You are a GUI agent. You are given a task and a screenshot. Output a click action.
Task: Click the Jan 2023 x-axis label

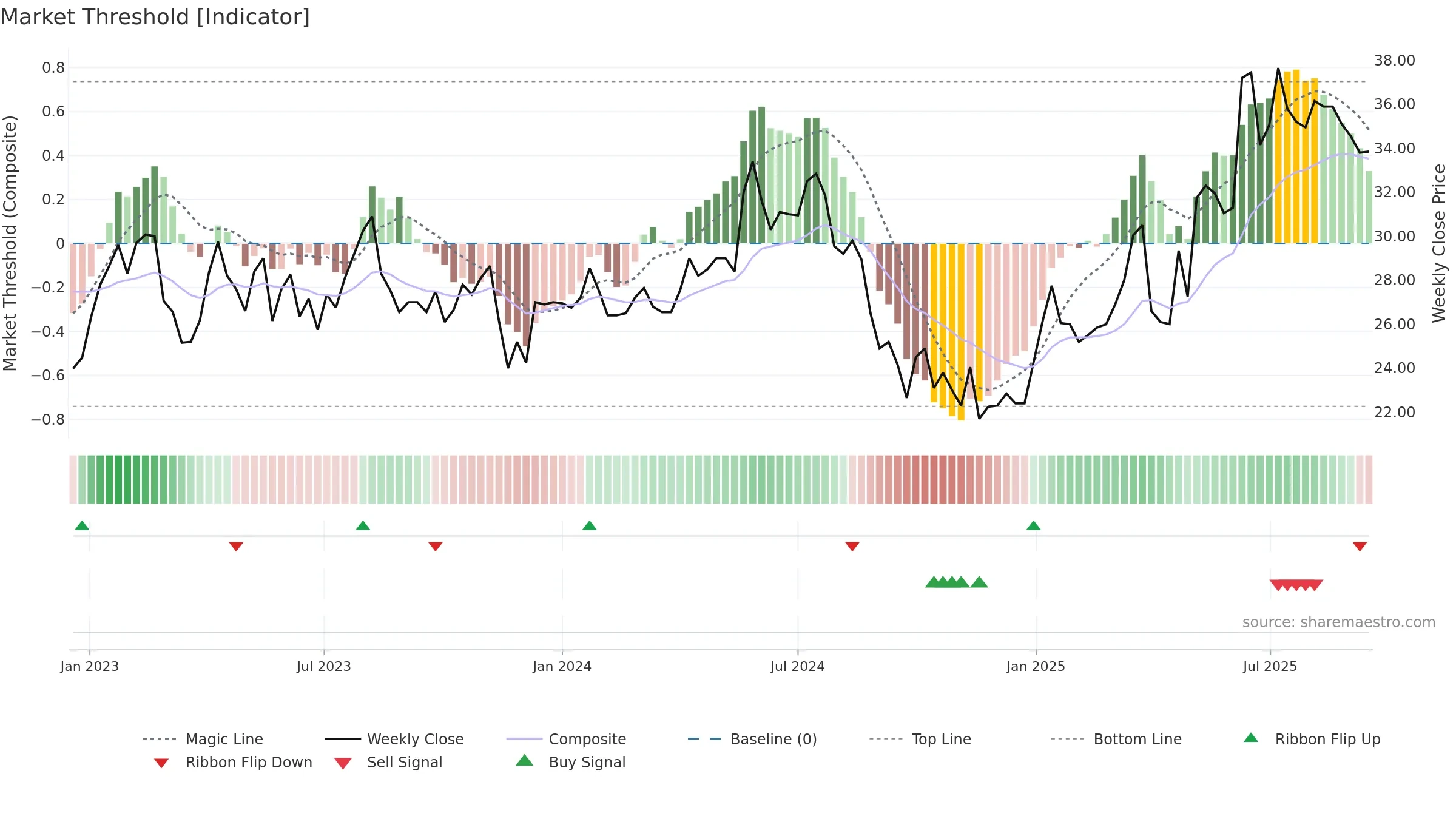(x=89, y=666)
